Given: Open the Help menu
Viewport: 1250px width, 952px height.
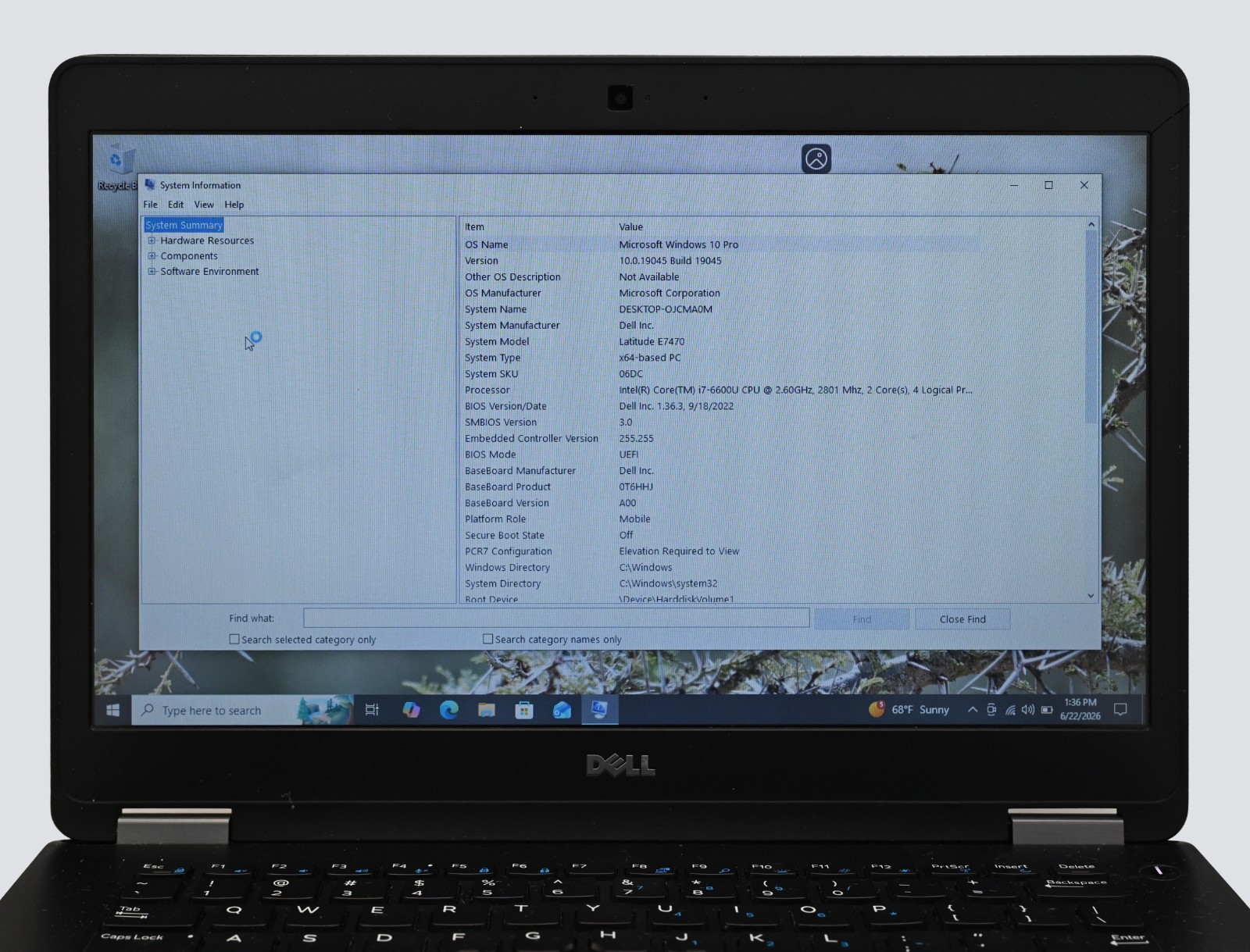Looking at the screenshot, I should point(234,205).
